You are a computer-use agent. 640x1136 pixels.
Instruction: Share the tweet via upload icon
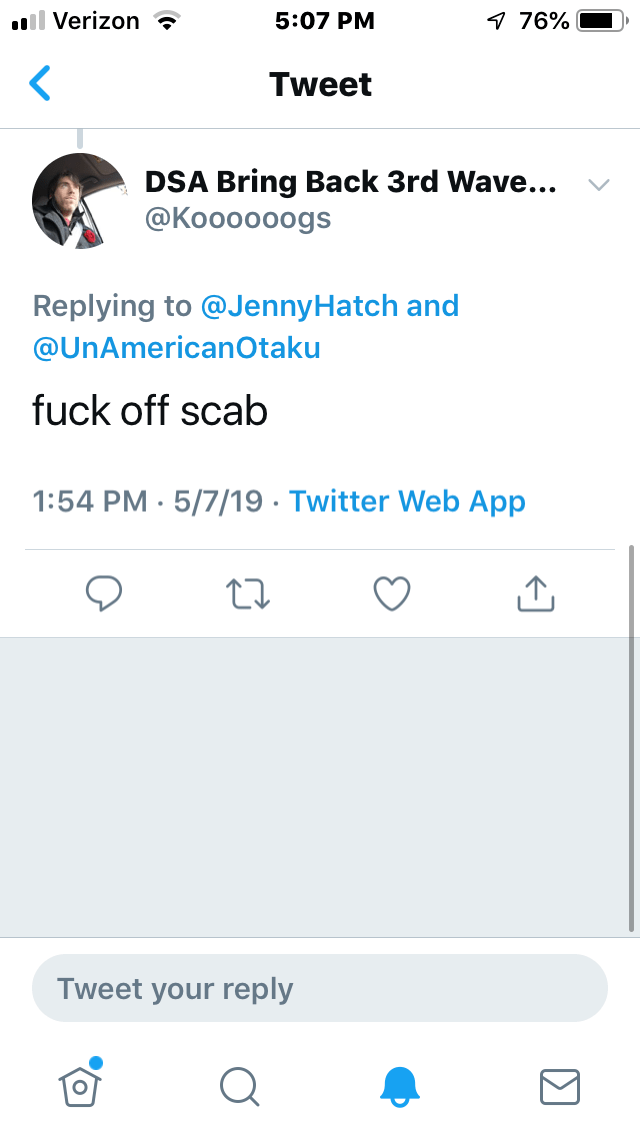(x=535, y=593)
